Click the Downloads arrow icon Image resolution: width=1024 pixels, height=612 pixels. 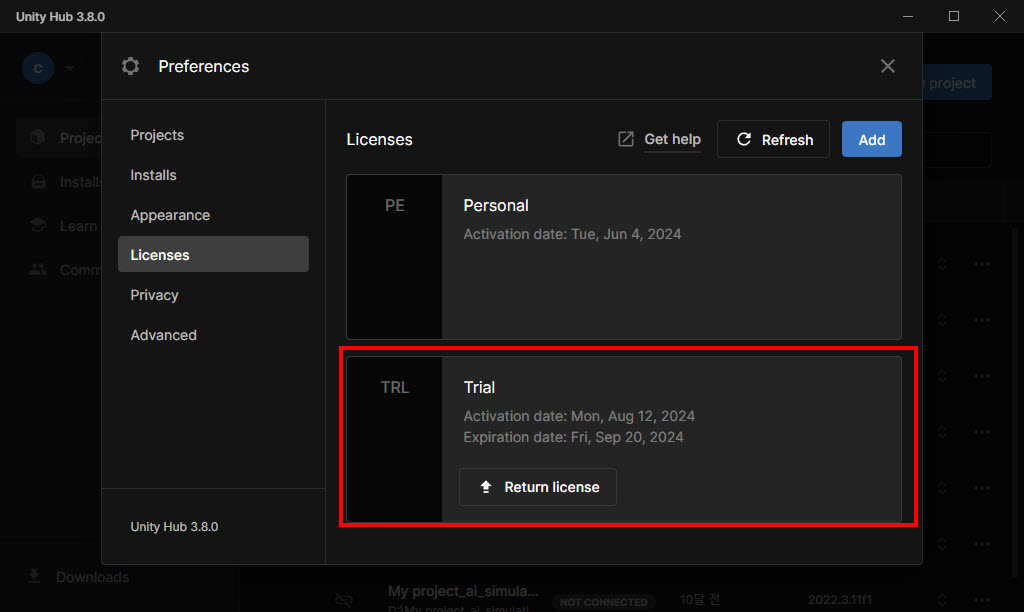tap(35, 576)
